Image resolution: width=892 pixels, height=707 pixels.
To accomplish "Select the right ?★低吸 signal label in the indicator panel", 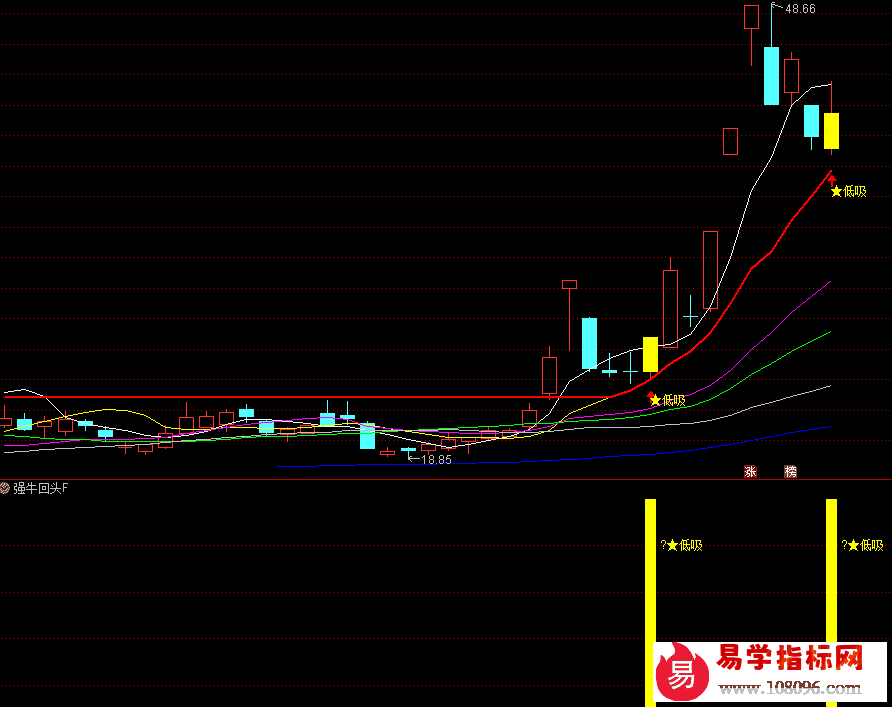I will [x=863, y=545].
